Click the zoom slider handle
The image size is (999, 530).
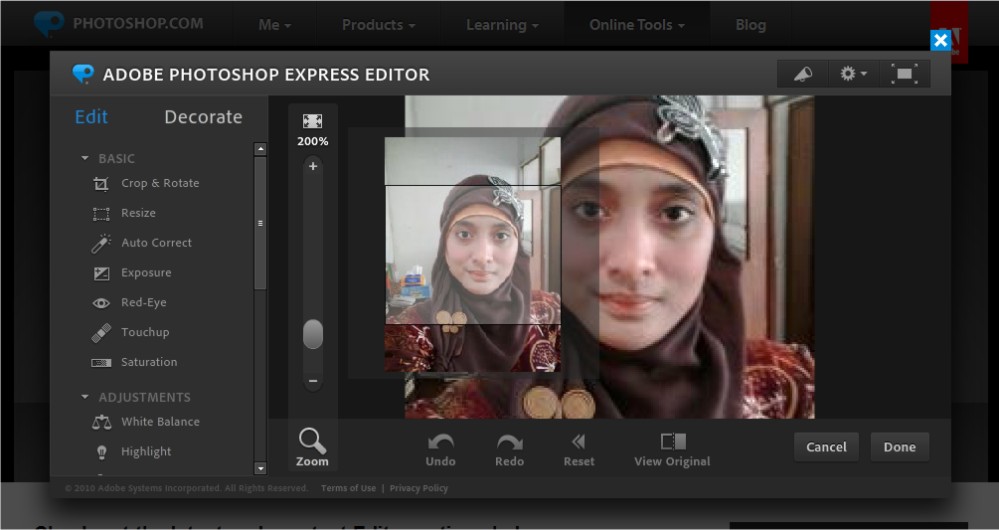coord(313,334)
